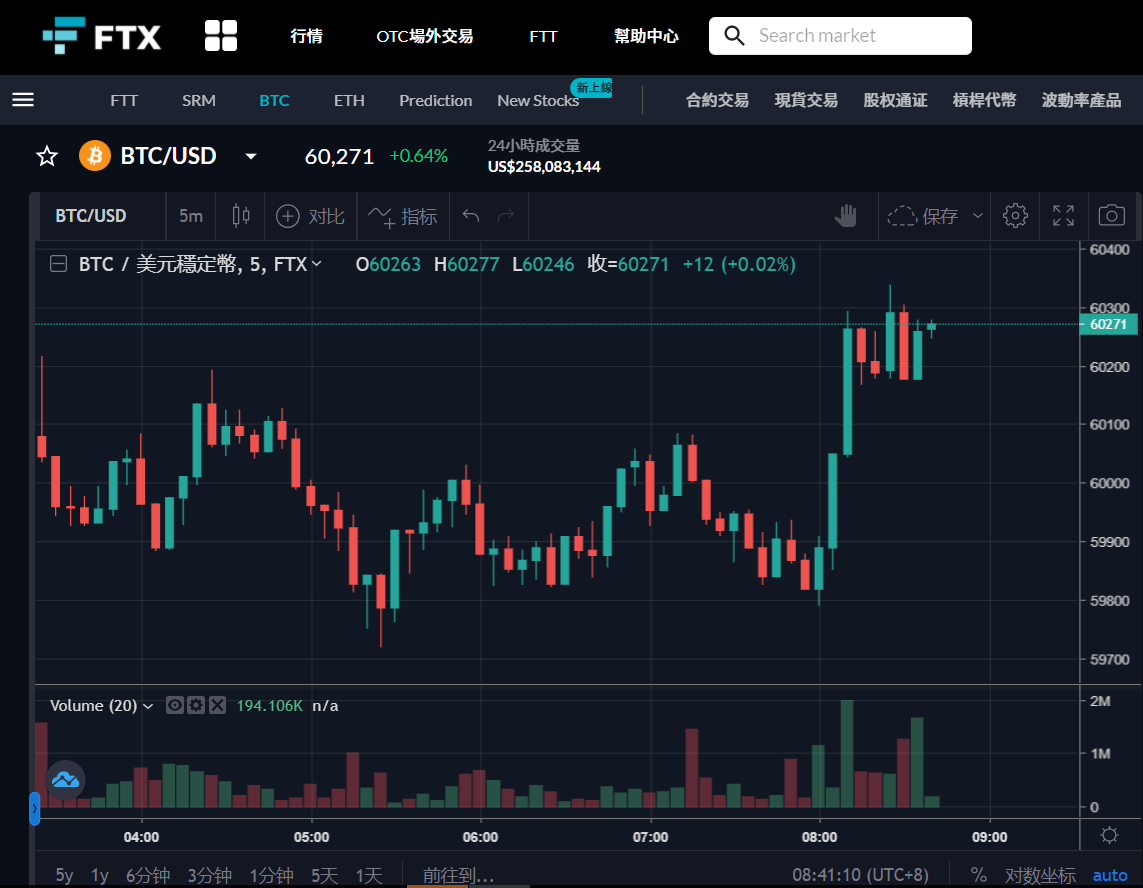Toggle Volume indicator visibility eye

tap(174, 705)
